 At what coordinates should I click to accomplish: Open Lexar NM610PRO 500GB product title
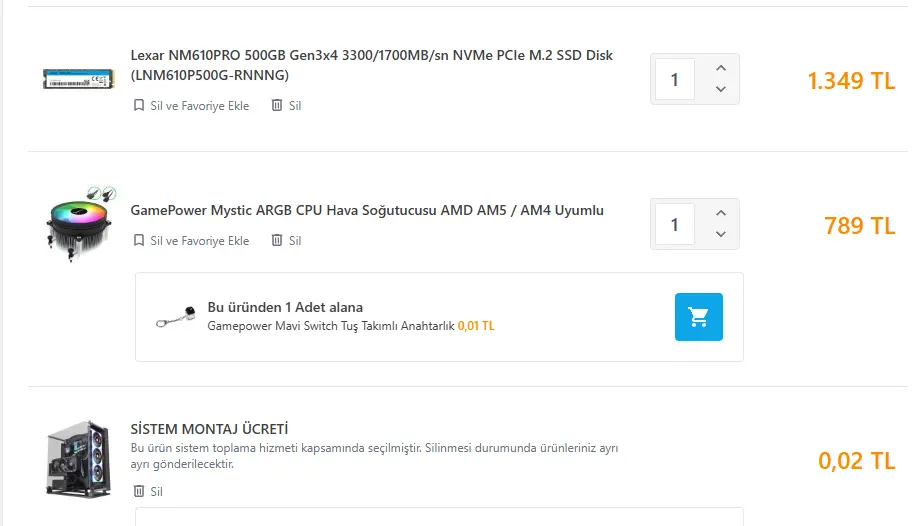(371, 65)
